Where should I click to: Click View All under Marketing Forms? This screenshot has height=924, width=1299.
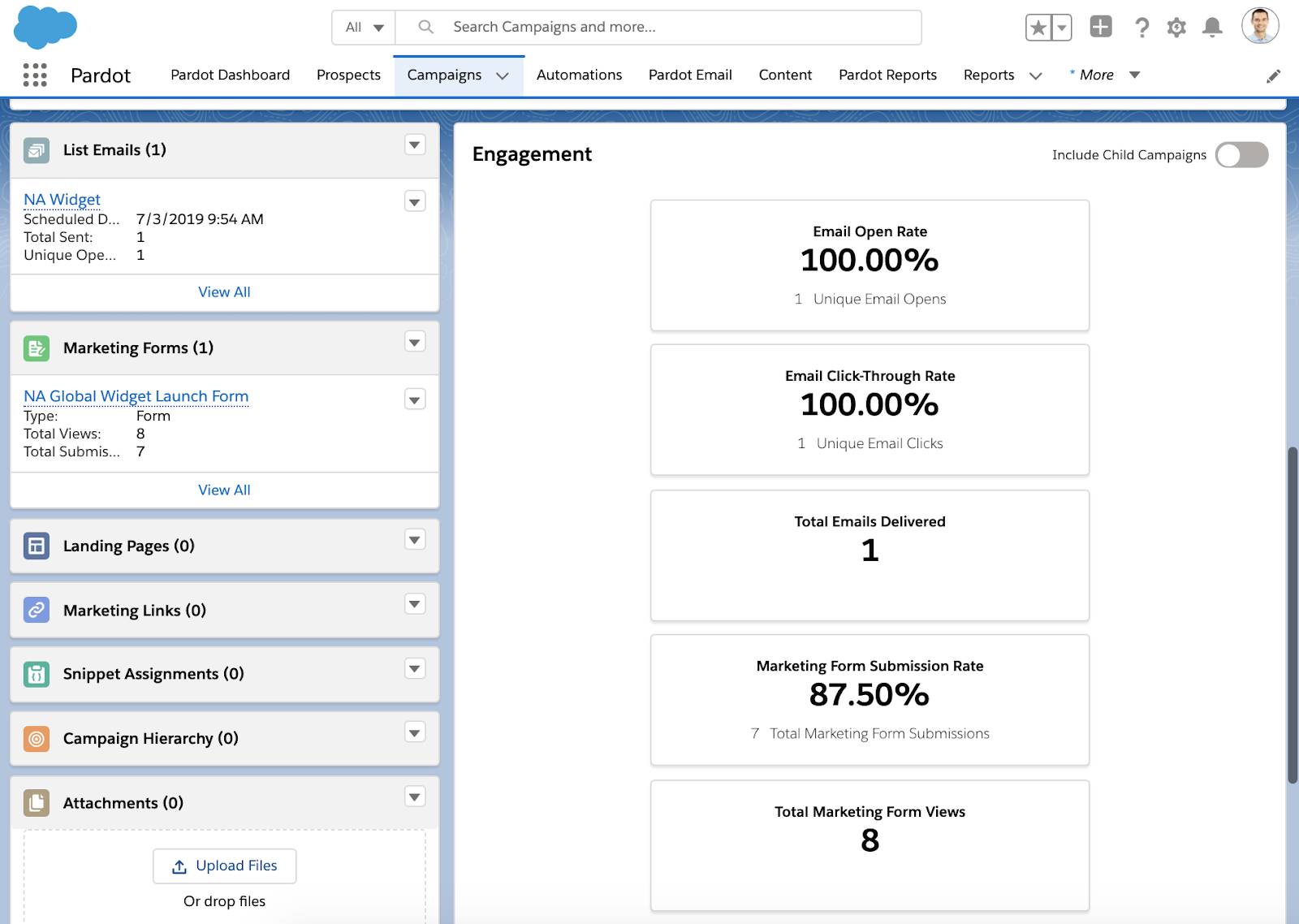224,490
